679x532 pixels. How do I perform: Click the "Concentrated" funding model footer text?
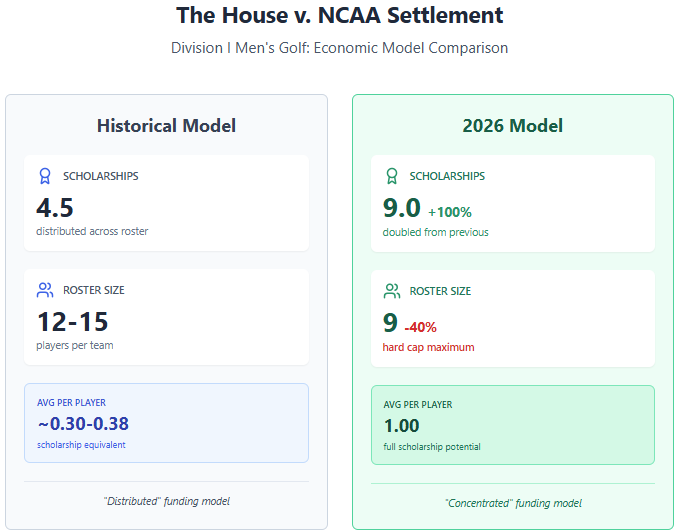click(x=513, y=503)
